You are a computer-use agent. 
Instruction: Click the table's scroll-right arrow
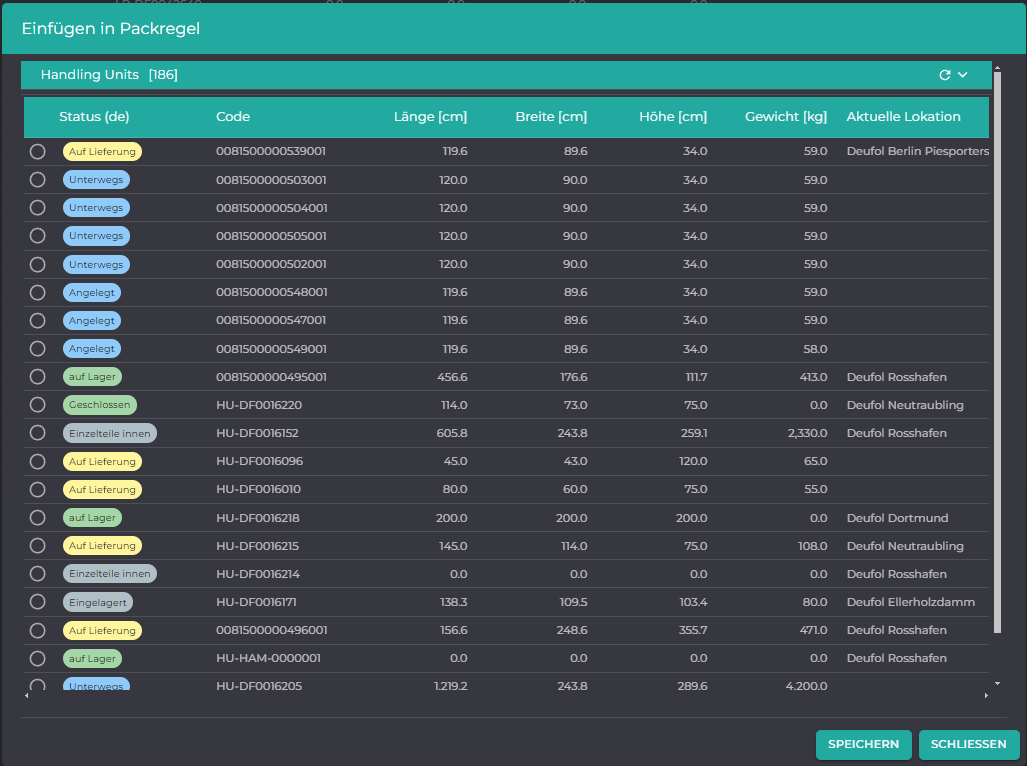tap(986, 695)
